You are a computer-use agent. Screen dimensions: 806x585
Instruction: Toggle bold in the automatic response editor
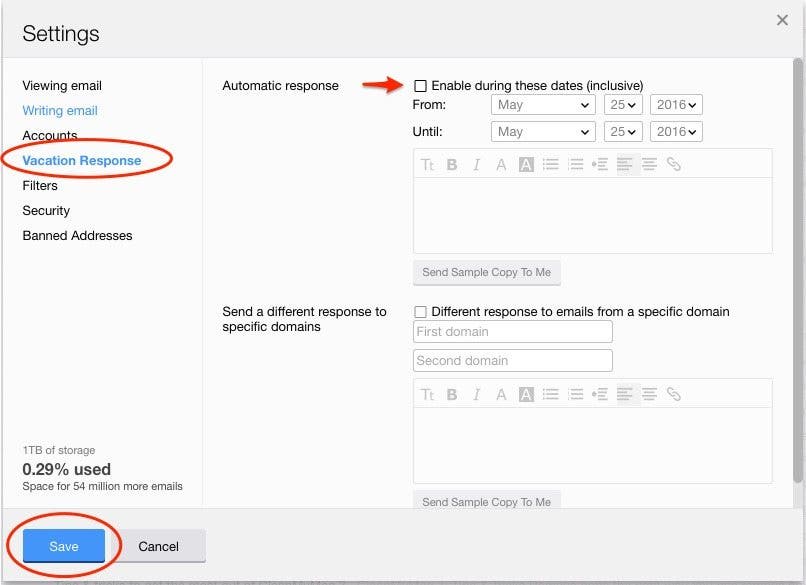(452, 164)
